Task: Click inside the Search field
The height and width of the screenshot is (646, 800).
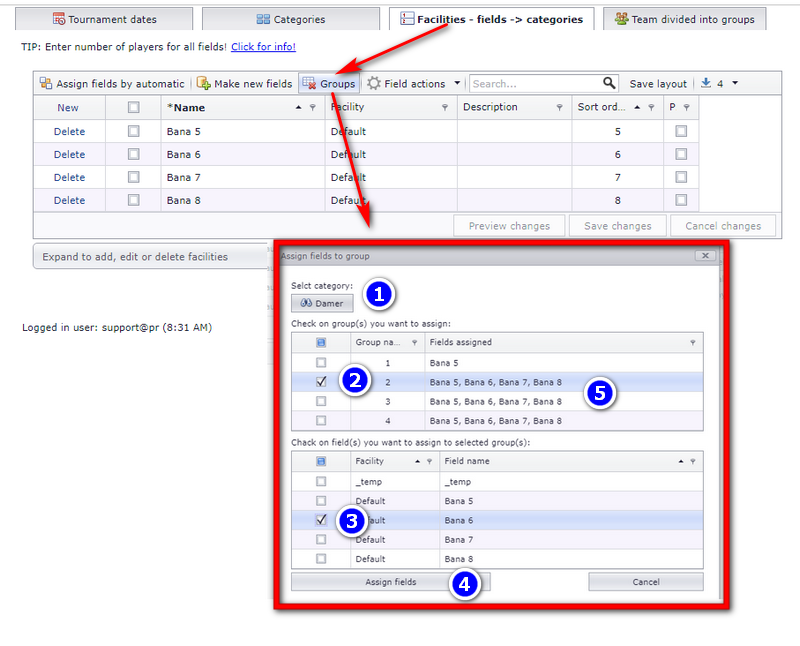Action: [x=536, y=84]
